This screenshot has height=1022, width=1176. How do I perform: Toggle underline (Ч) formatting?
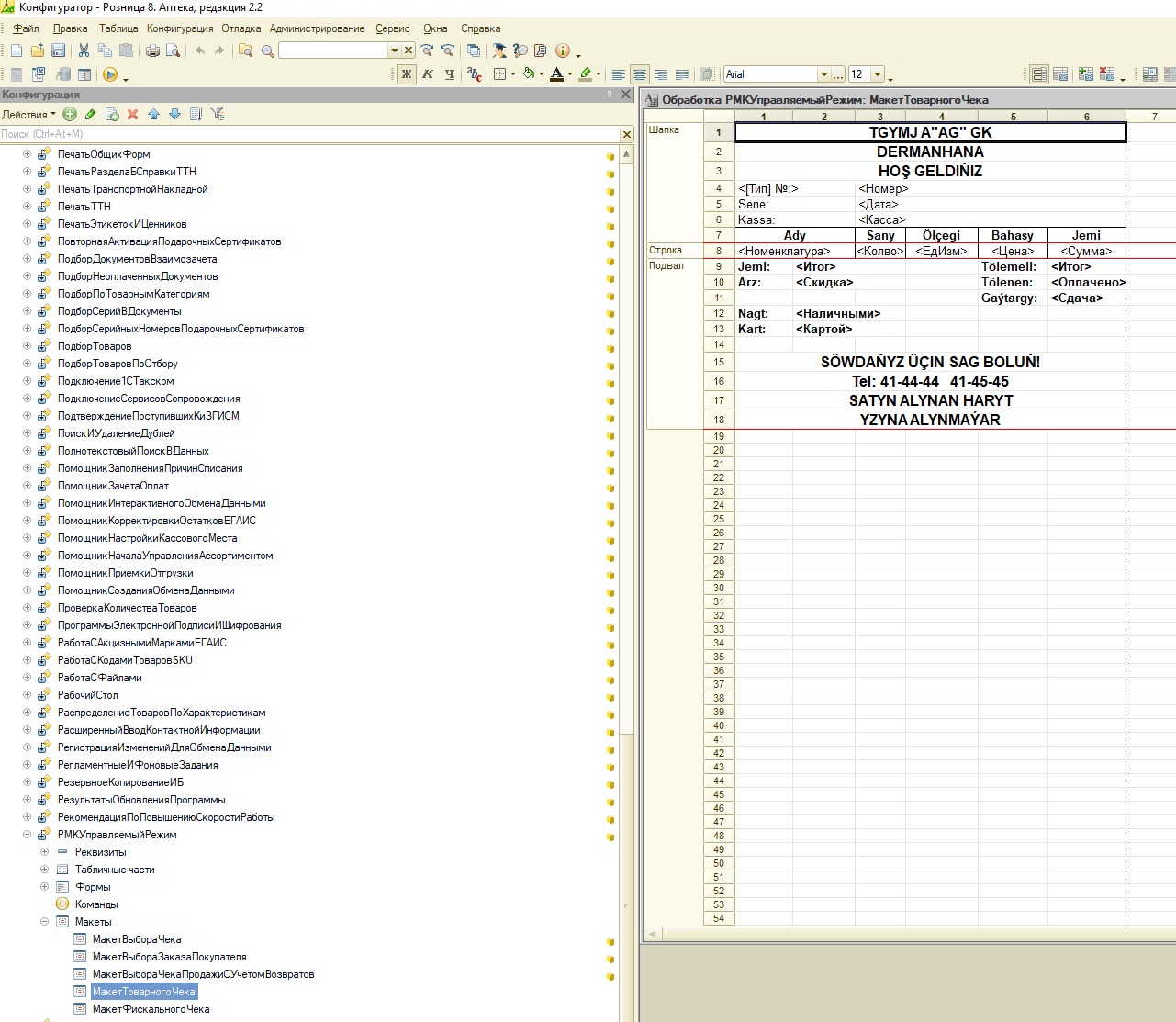[449, 74]
